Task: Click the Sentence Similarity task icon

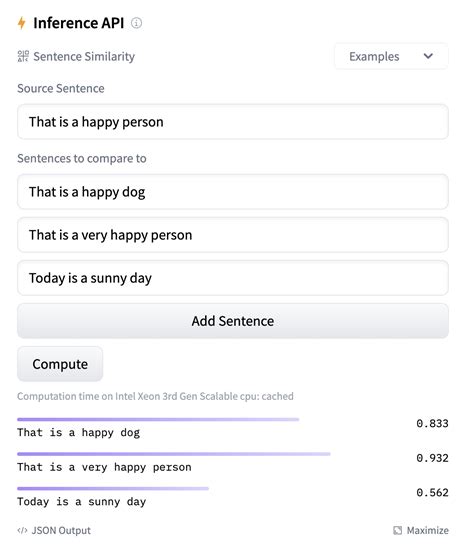Action: click(x=23, y=56)
